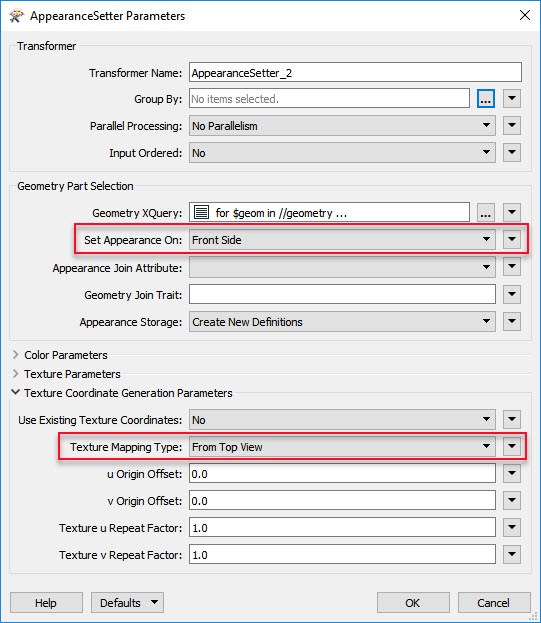The height and width of the screenshot is (623, 541).
Task: Click the Group By side arrow menu
Action: click(x=512, y=99)
